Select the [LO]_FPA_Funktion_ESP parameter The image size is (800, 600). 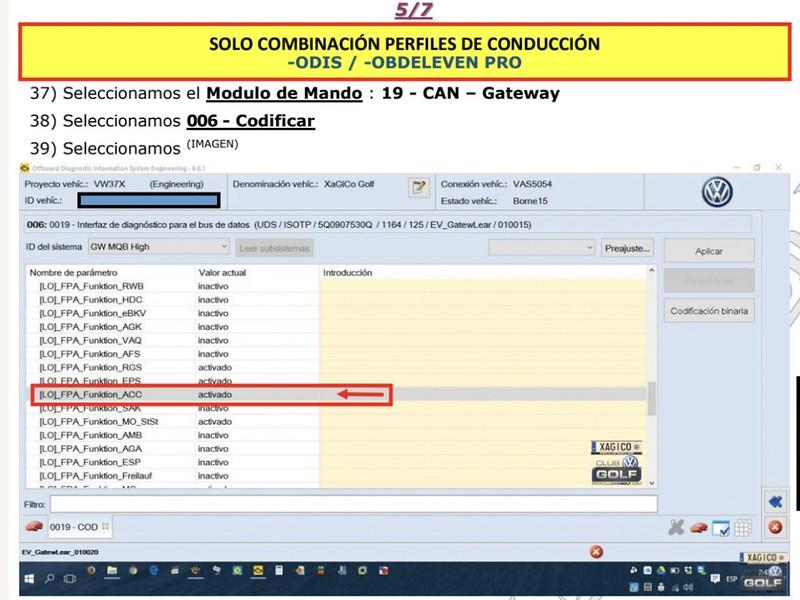(x=90, y=462)
